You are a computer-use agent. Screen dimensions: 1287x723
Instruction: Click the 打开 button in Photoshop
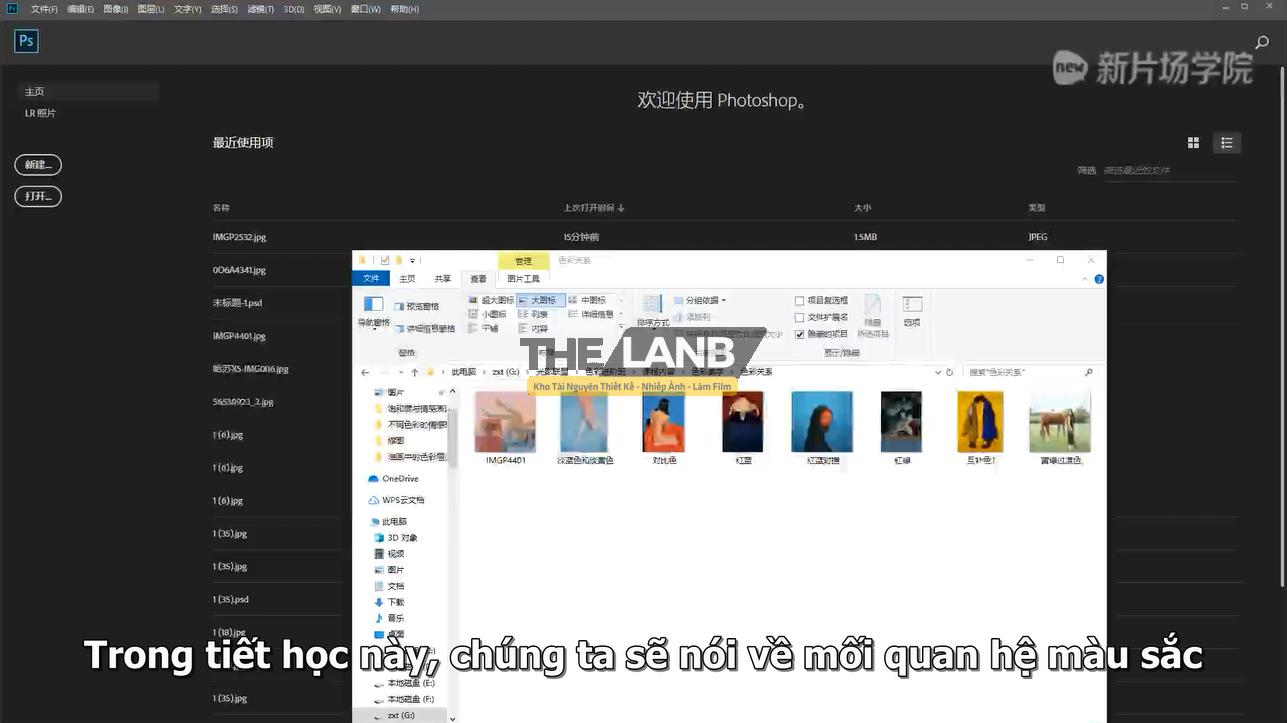(x=37, y=196)
